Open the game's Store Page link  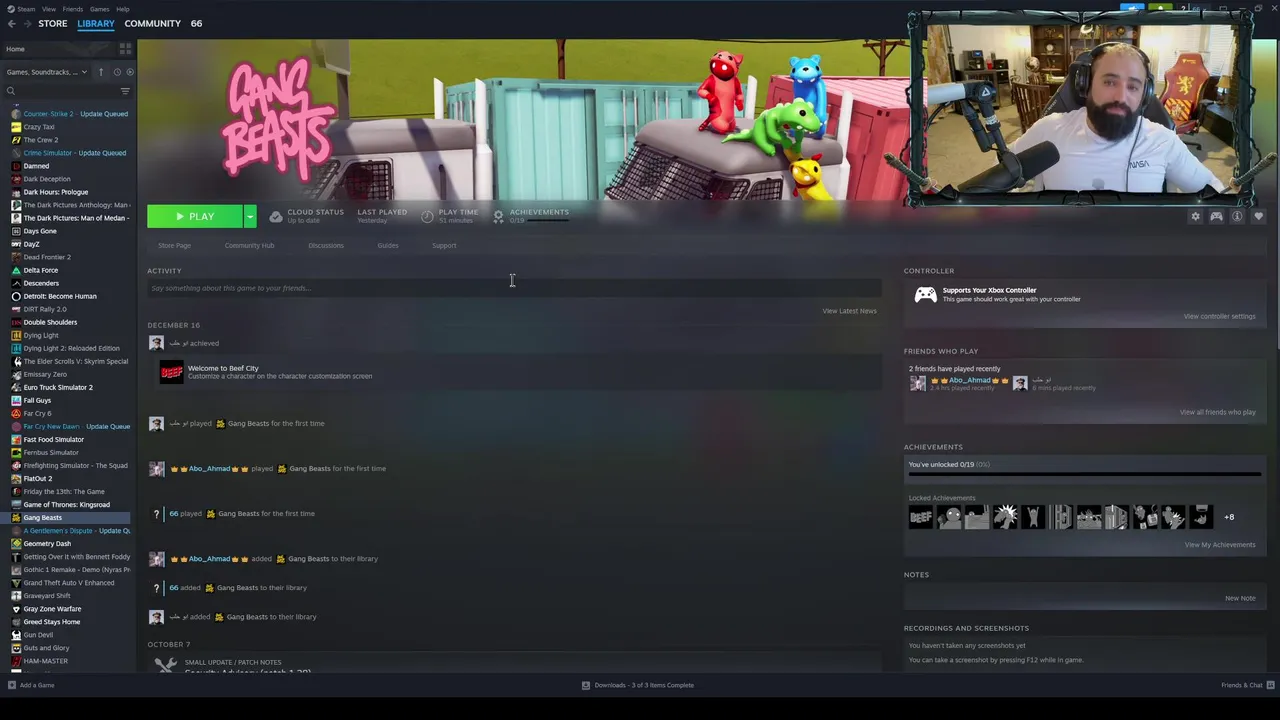pyautogui.click(x=174, y=245)
